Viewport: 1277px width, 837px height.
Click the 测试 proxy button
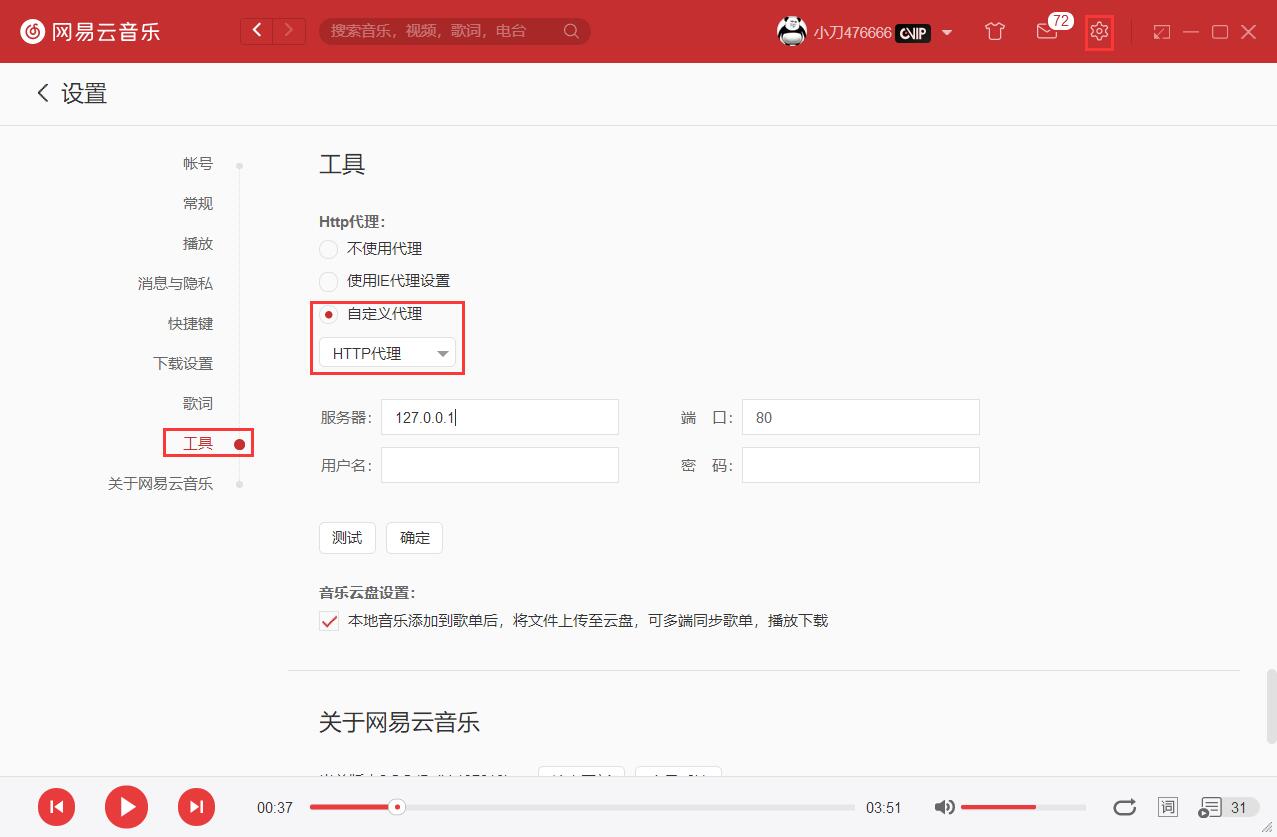[x=347, y=538]
